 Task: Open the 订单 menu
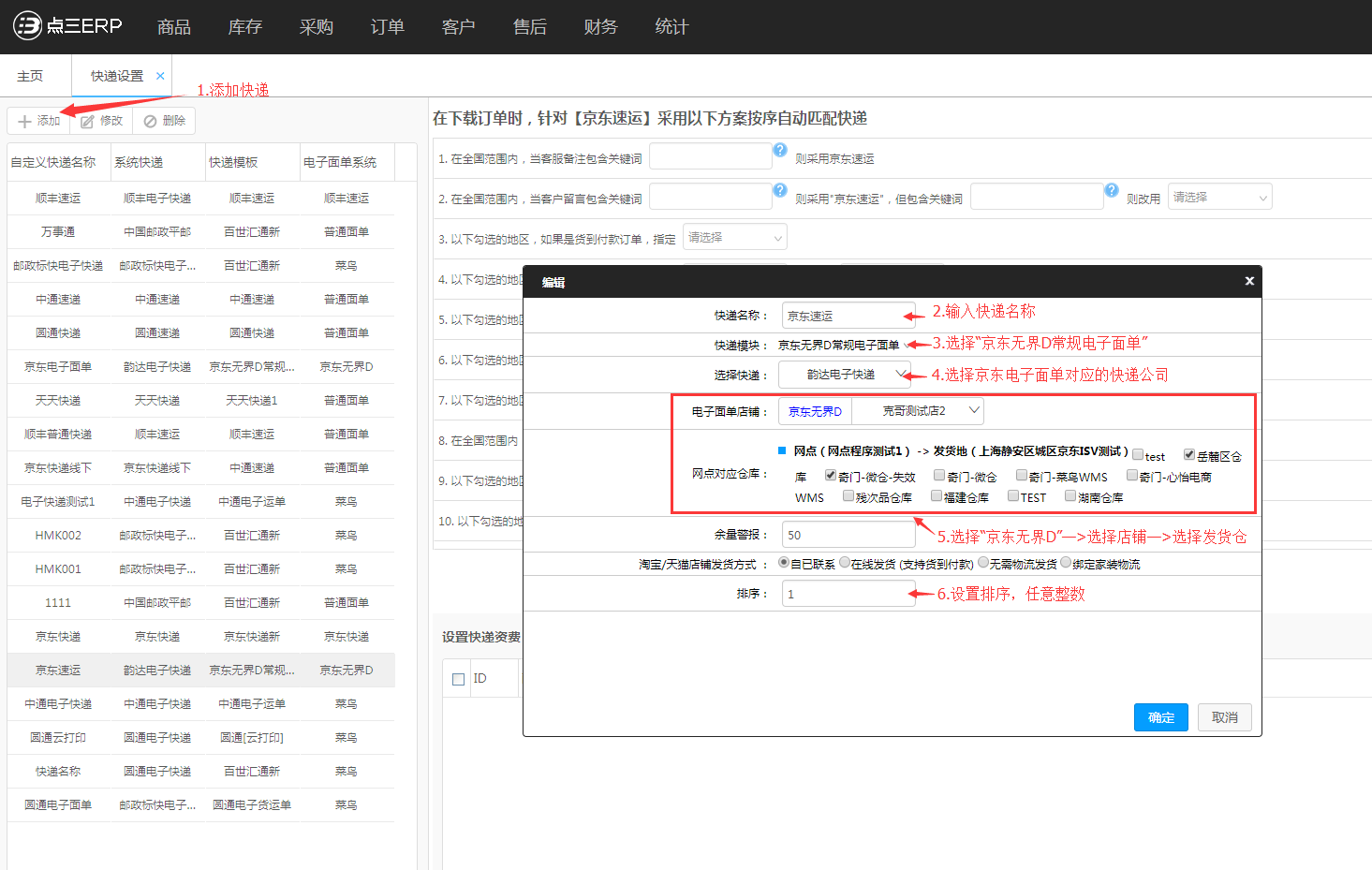tap(388, 27)
